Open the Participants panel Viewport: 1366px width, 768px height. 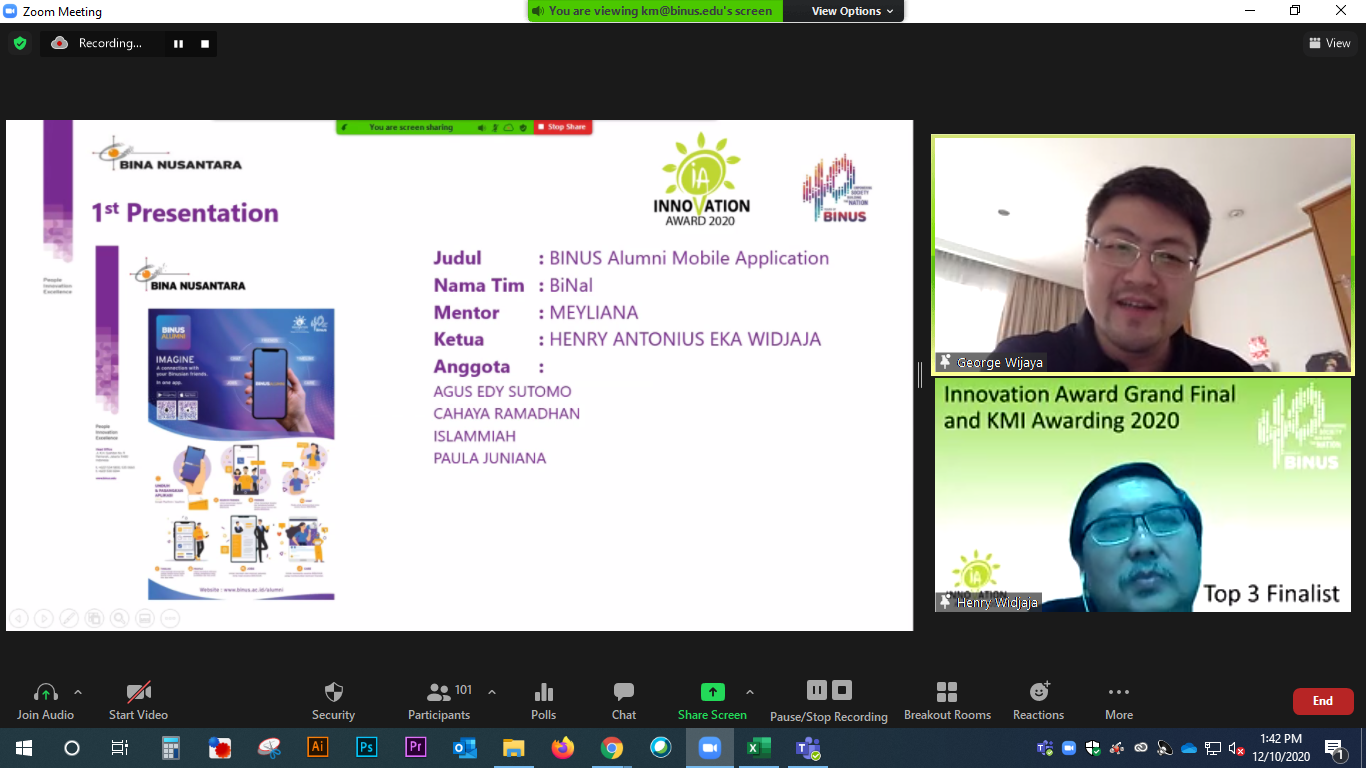[x=438, y=700]
